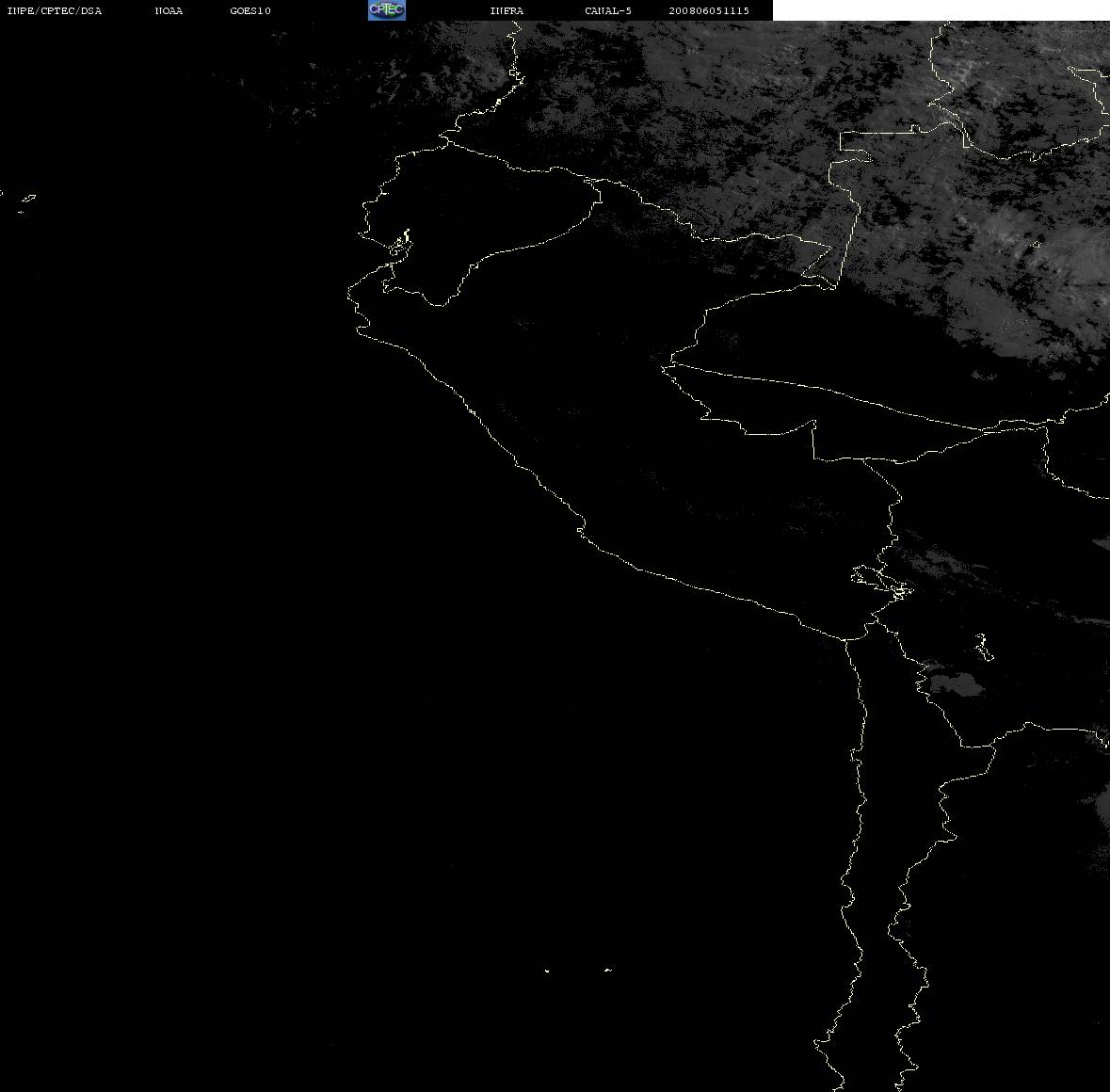Click the Paracas peninsula bump on Peru's coast
Screen dimensions: 1110x1092
[x=581, y=528]
